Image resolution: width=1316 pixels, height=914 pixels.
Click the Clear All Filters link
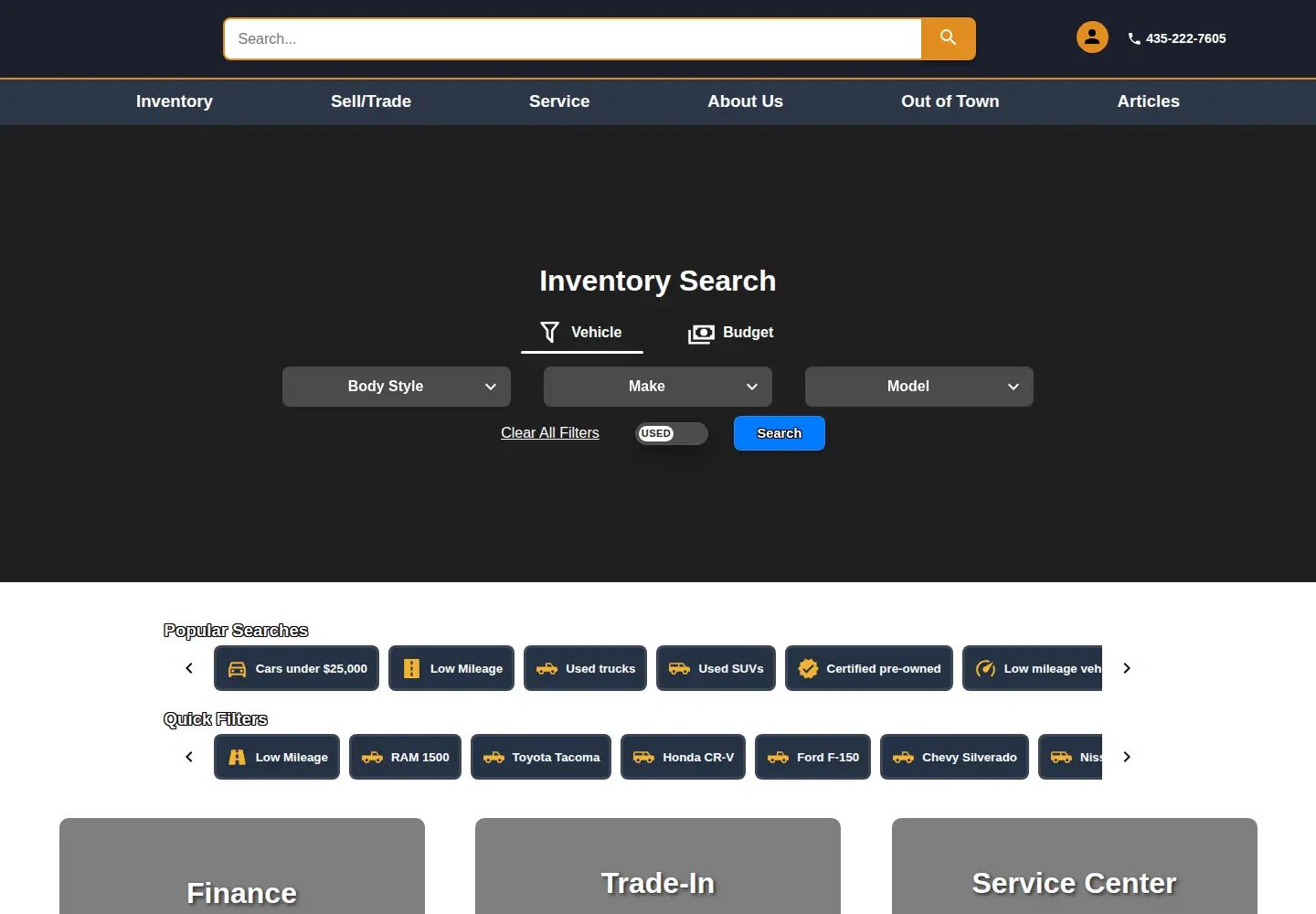click(x=550, y=432)
